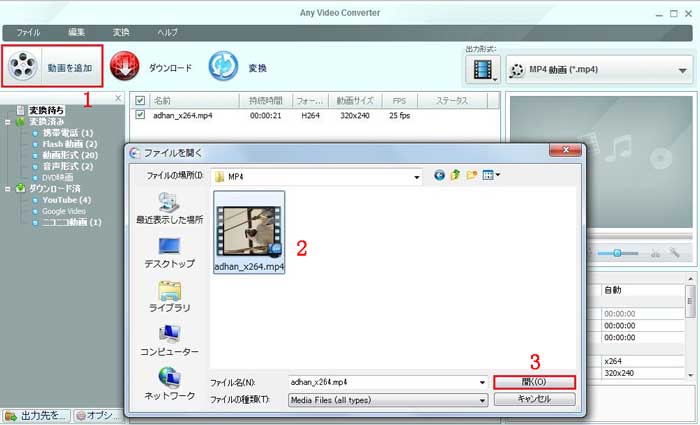
Task: Select YouTube (4) tree item
Action: 67,200
